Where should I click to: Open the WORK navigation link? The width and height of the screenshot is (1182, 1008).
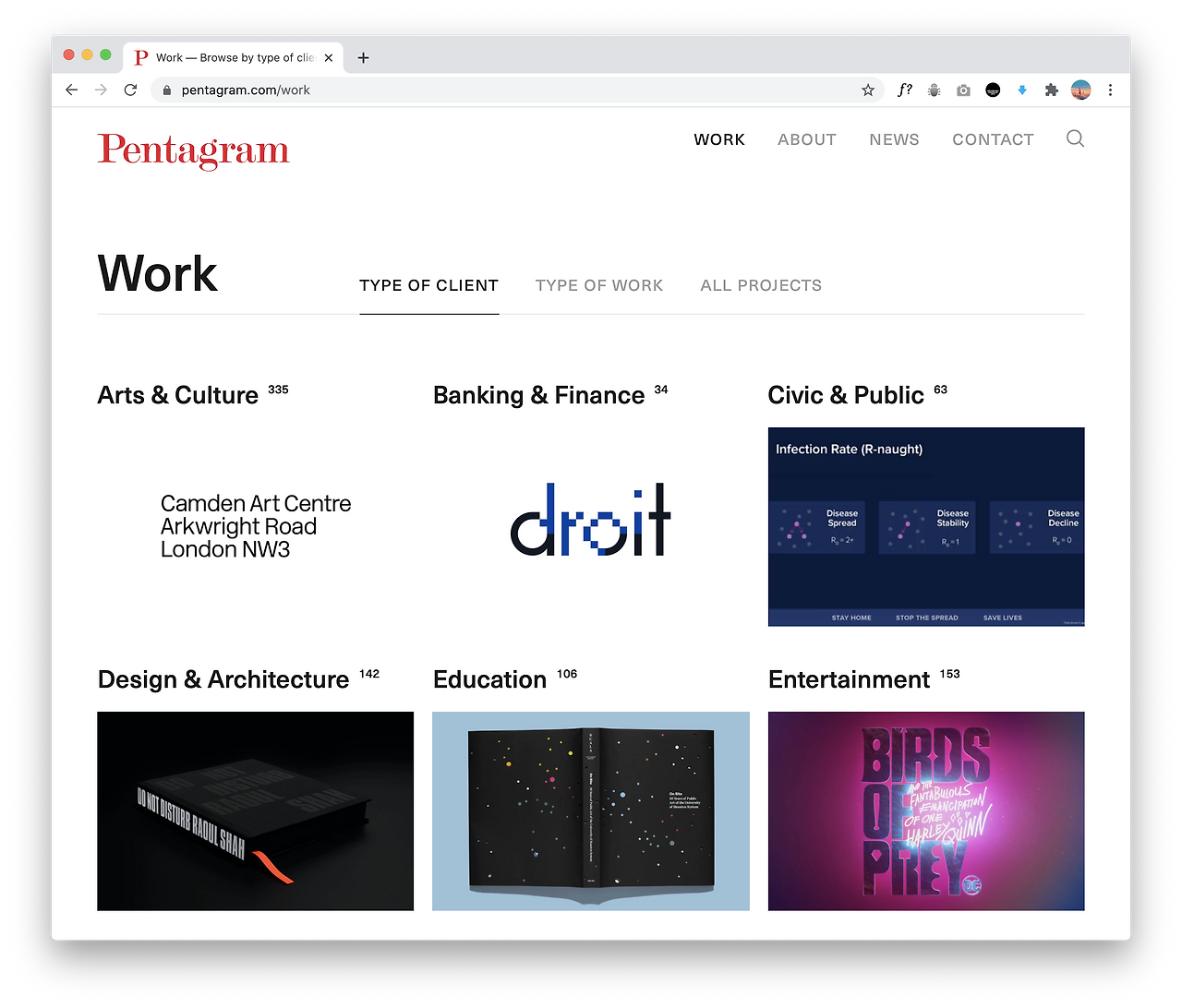tap(719, 139)
